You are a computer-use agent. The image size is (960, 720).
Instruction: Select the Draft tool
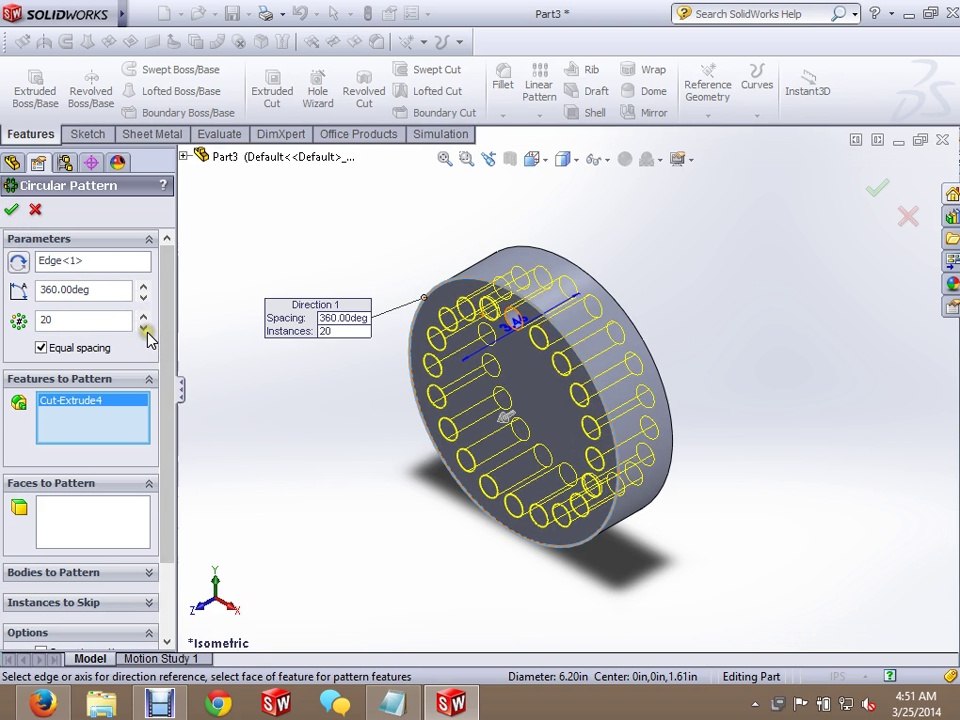coord(587,91)
